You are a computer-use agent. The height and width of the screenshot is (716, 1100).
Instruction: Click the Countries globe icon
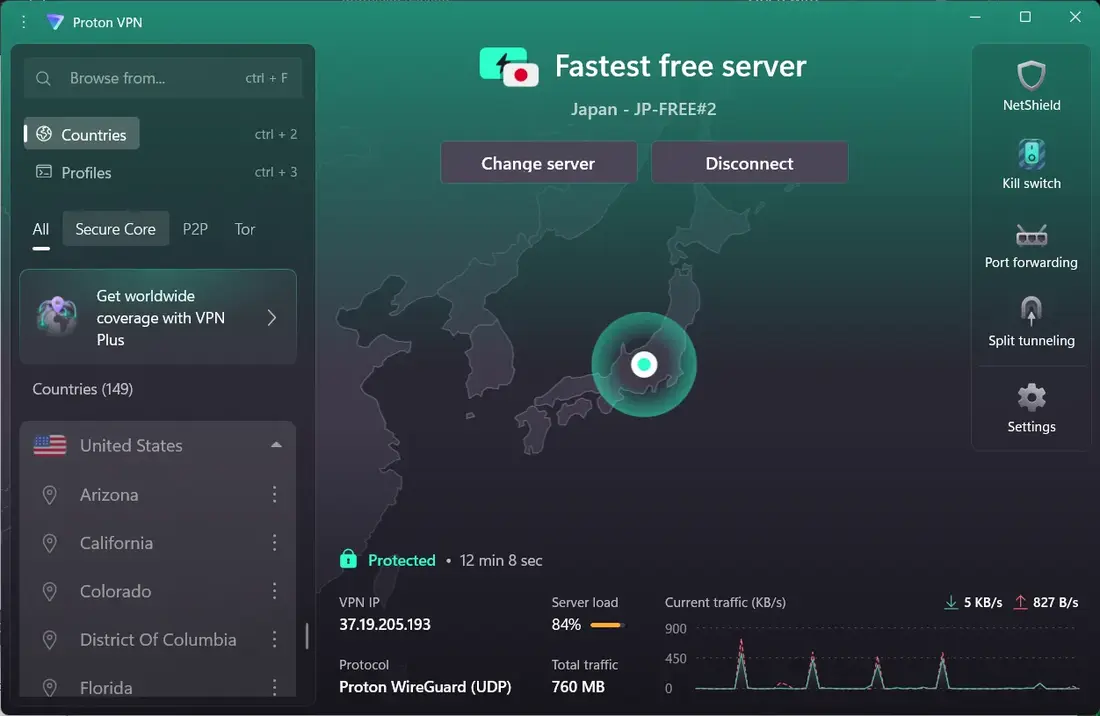[x=44, y=134]
